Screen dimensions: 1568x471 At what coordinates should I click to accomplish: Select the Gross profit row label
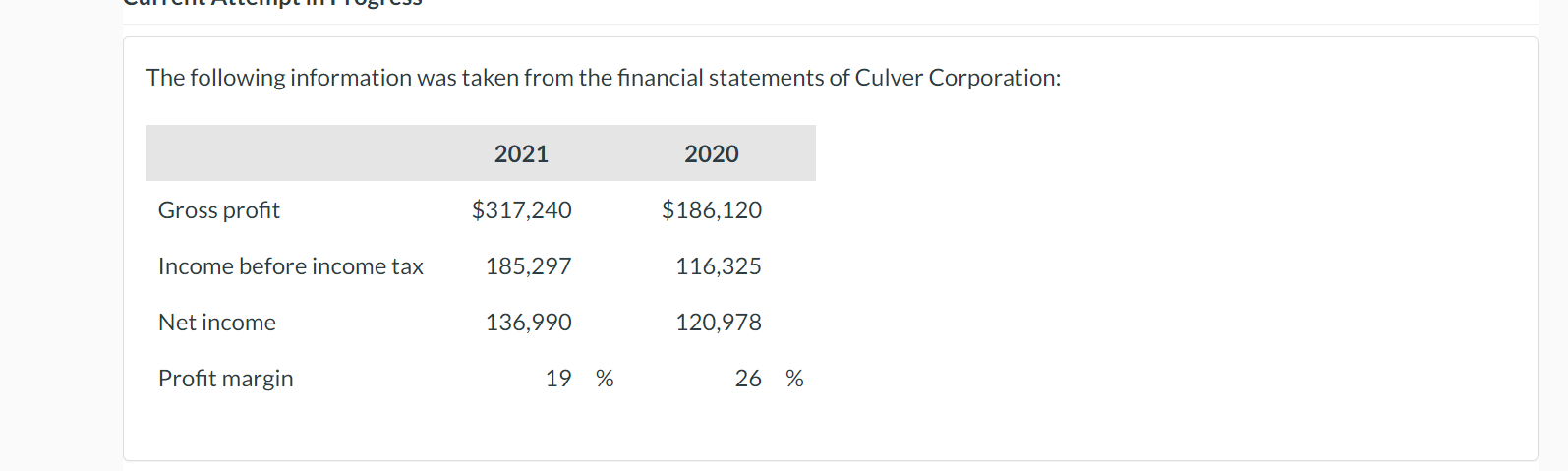click(x=219, y=210)
